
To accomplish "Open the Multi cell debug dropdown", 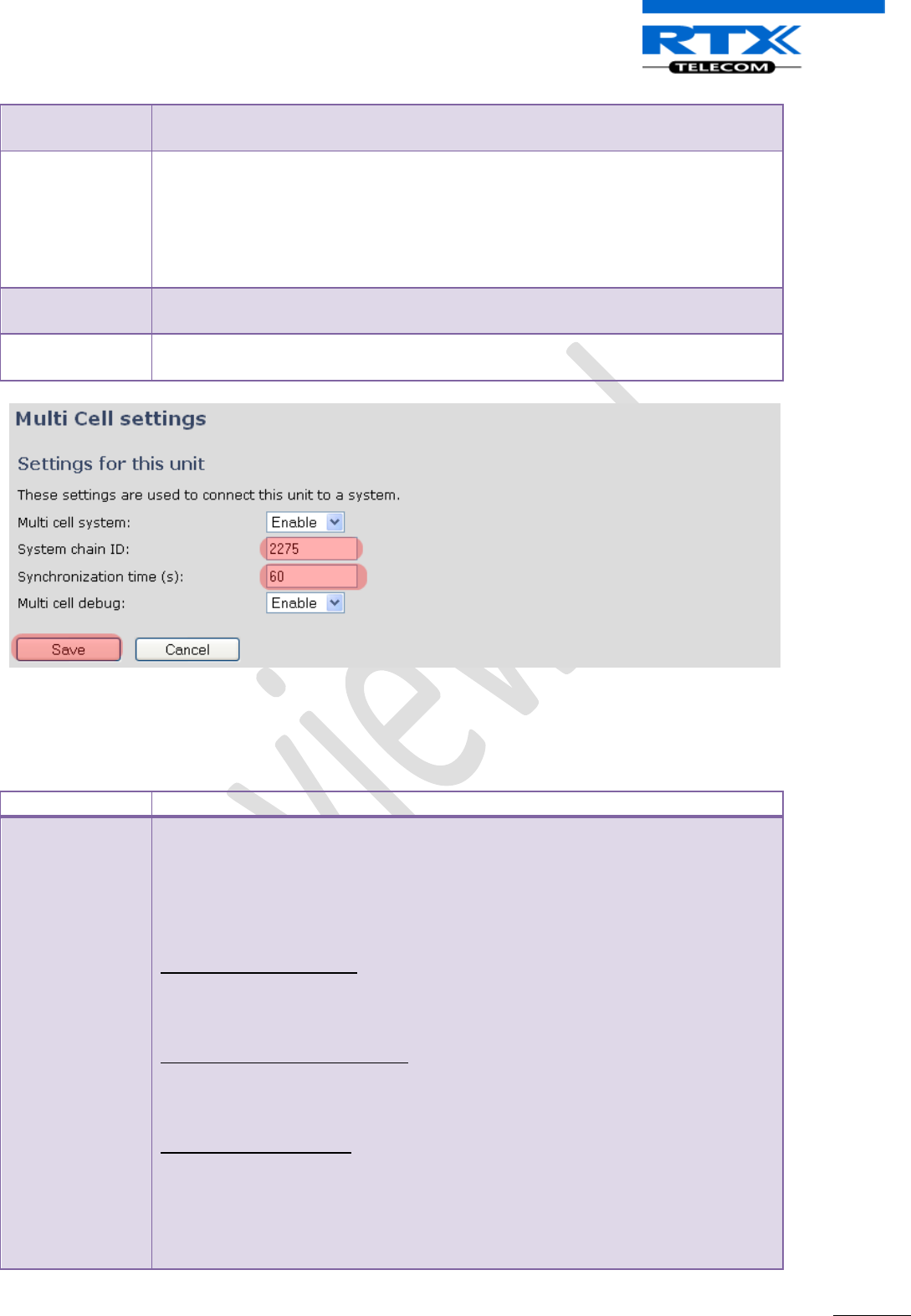I will [x=305, y=603].
